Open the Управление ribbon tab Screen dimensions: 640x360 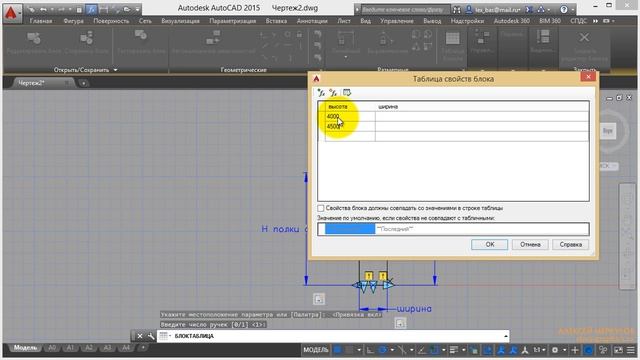pyautogui.click(x=397, y=21)
